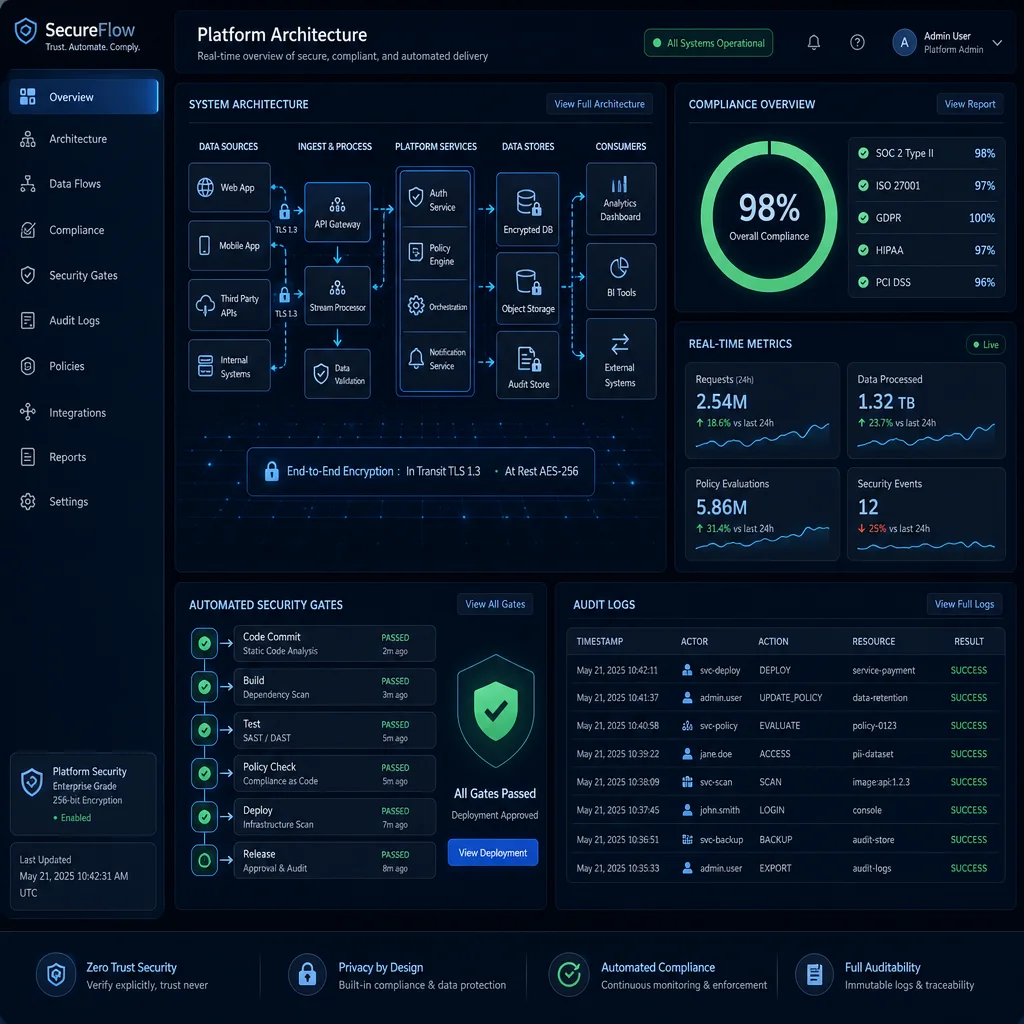This screenshot has height=1024, width=1024.
Task: Select Overview in the sidebar
Action: pyautogui.click(x=84, y=97)
